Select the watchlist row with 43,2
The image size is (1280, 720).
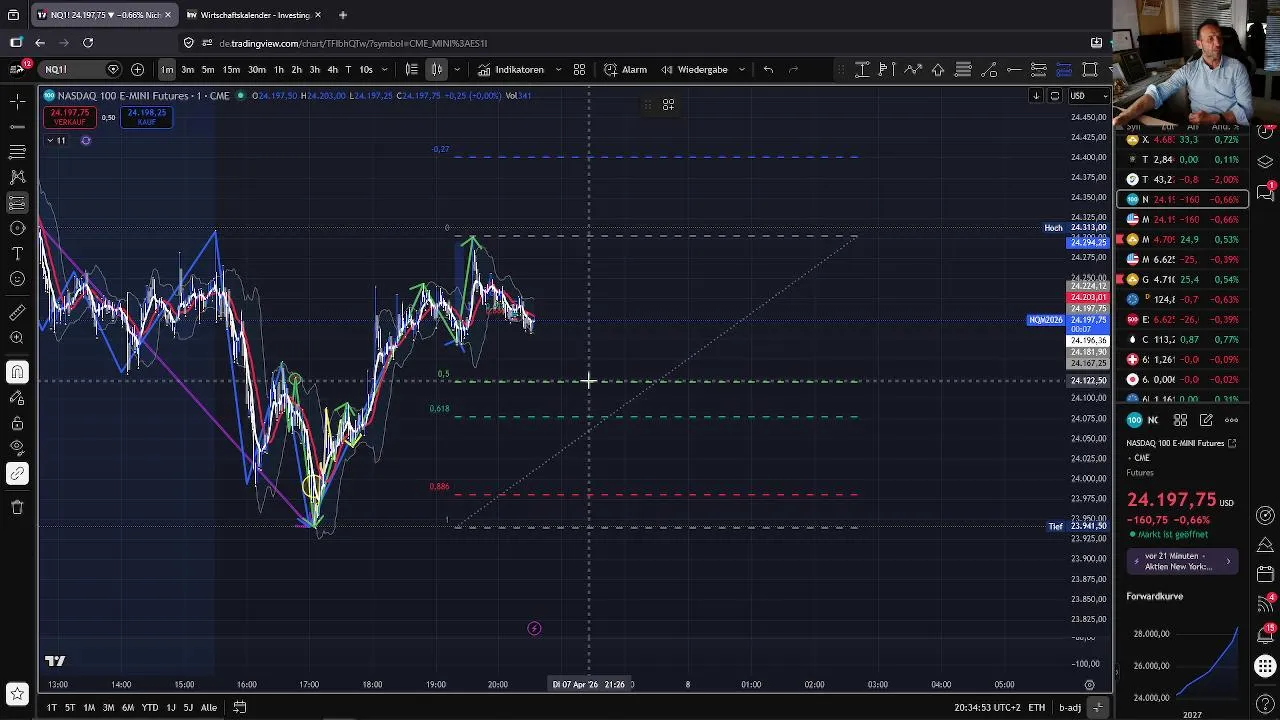[1182, 179]
